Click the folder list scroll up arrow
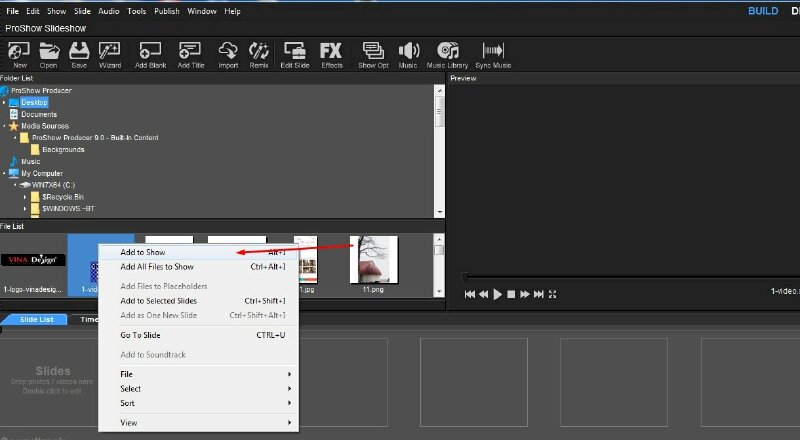Image resolution: width=800 pixels, height=440 pixels. (439, 90)
